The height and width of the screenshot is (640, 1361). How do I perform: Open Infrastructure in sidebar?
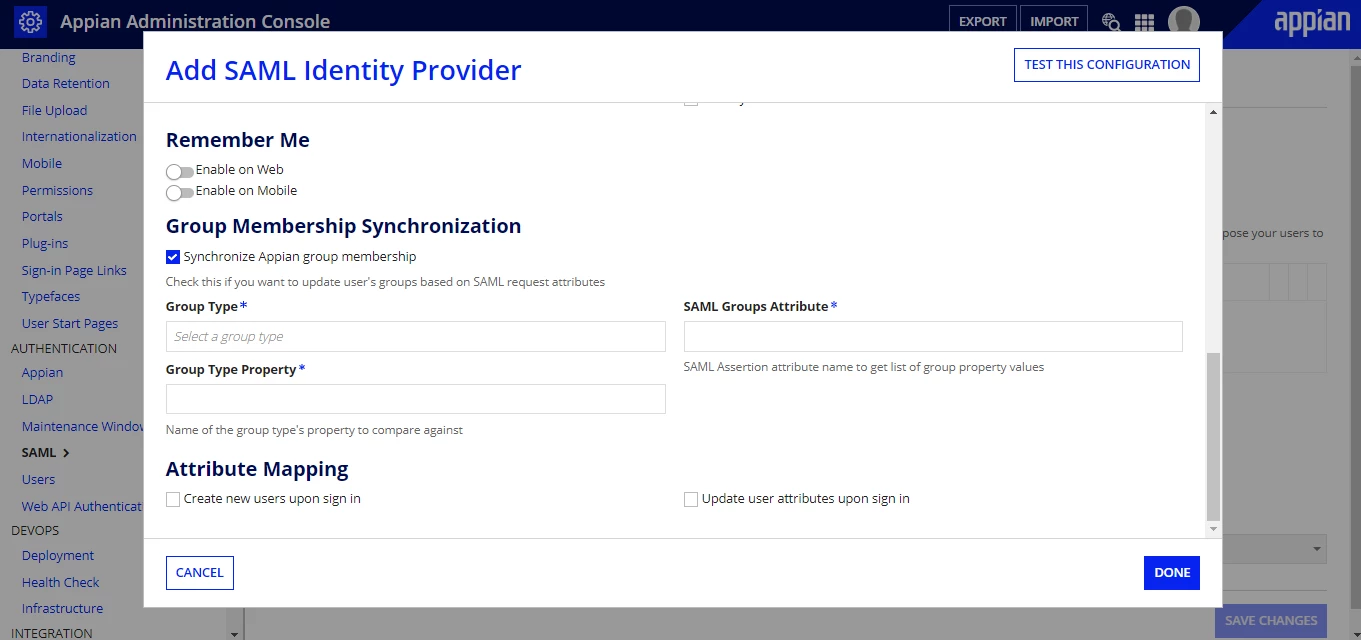(62, 609)
